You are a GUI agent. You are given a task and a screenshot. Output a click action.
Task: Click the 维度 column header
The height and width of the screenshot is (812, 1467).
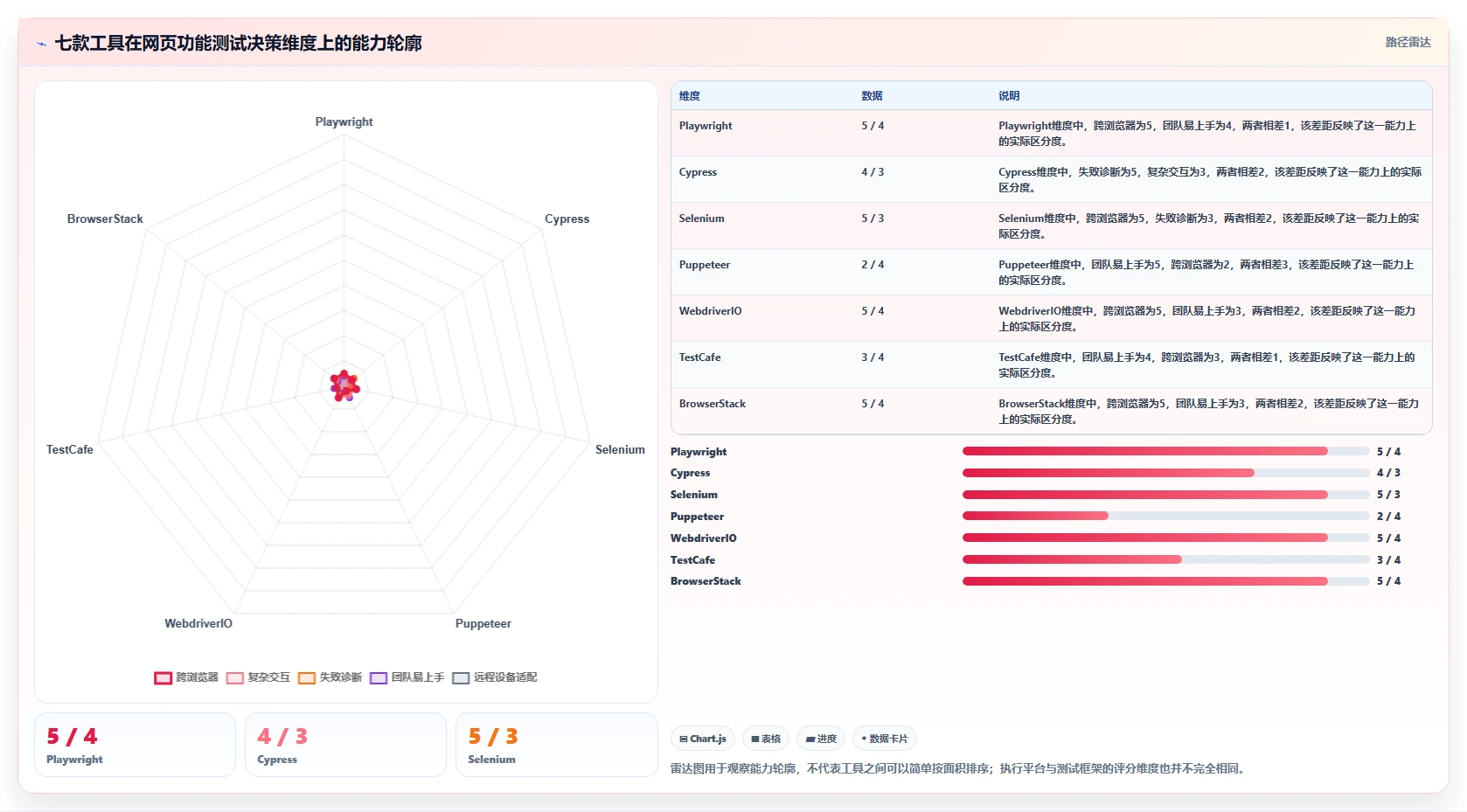[690, 96]
